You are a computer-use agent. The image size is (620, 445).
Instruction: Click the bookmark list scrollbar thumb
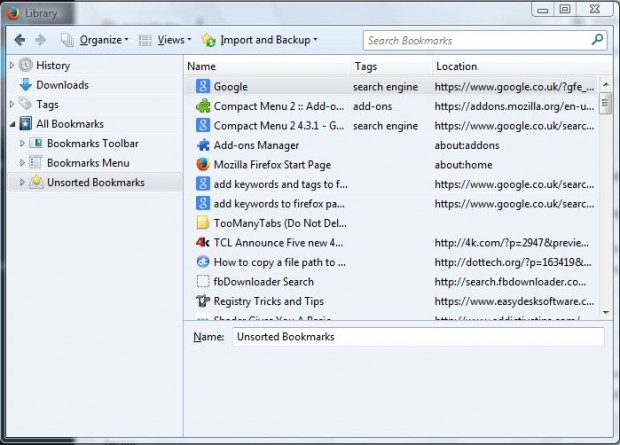point(605,103)
